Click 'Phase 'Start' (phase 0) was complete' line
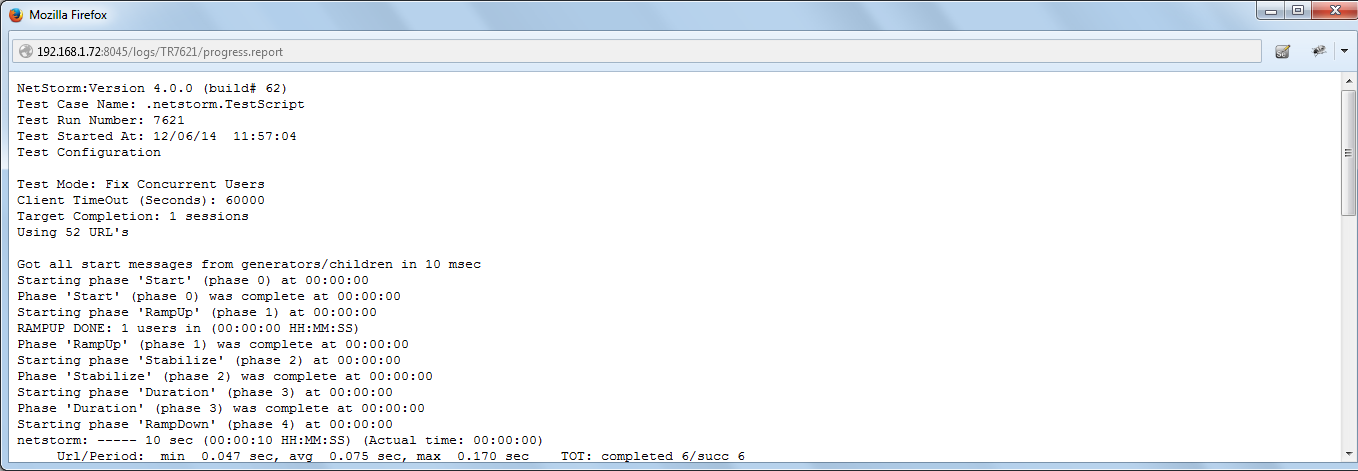1358x471 pixels. point(209,296)
